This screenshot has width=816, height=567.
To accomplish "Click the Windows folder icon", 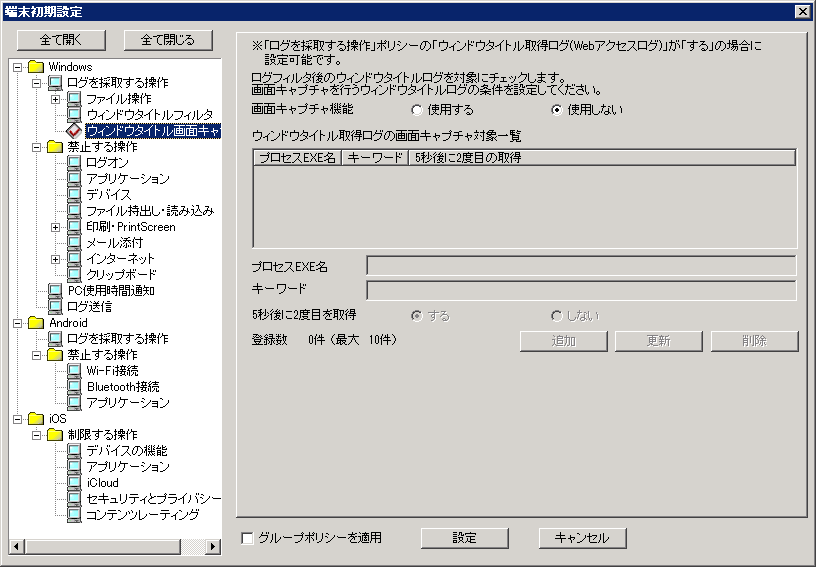I will (36, 67).
